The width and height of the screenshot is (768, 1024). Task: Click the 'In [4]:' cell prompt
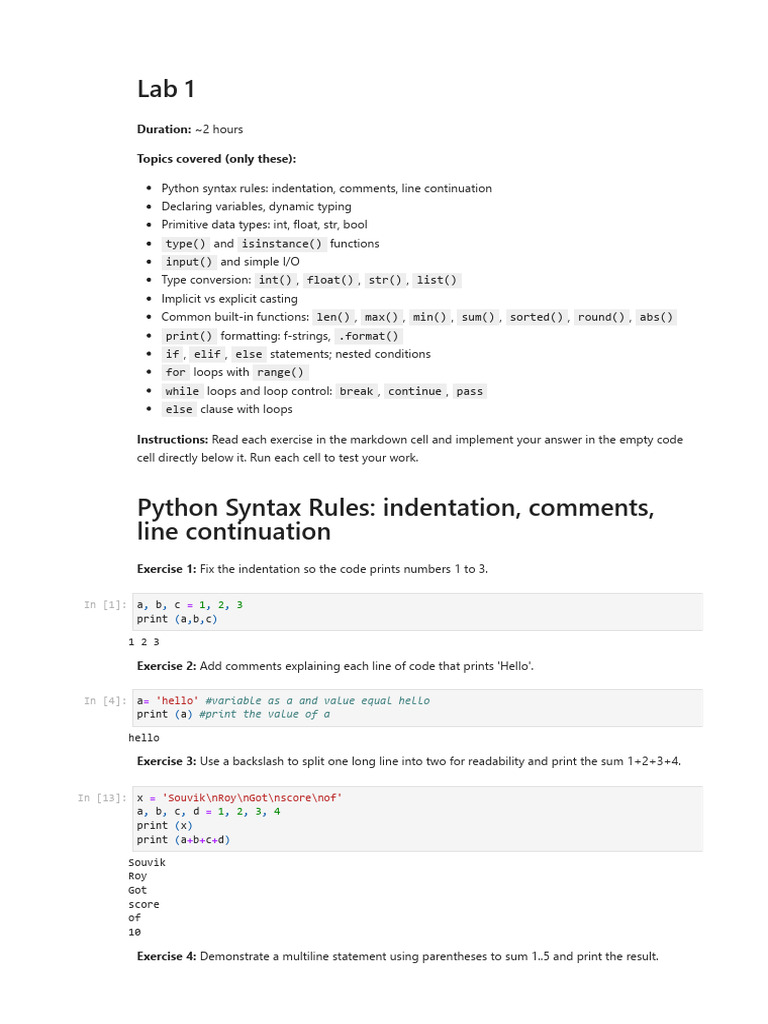tap(105, 701)
